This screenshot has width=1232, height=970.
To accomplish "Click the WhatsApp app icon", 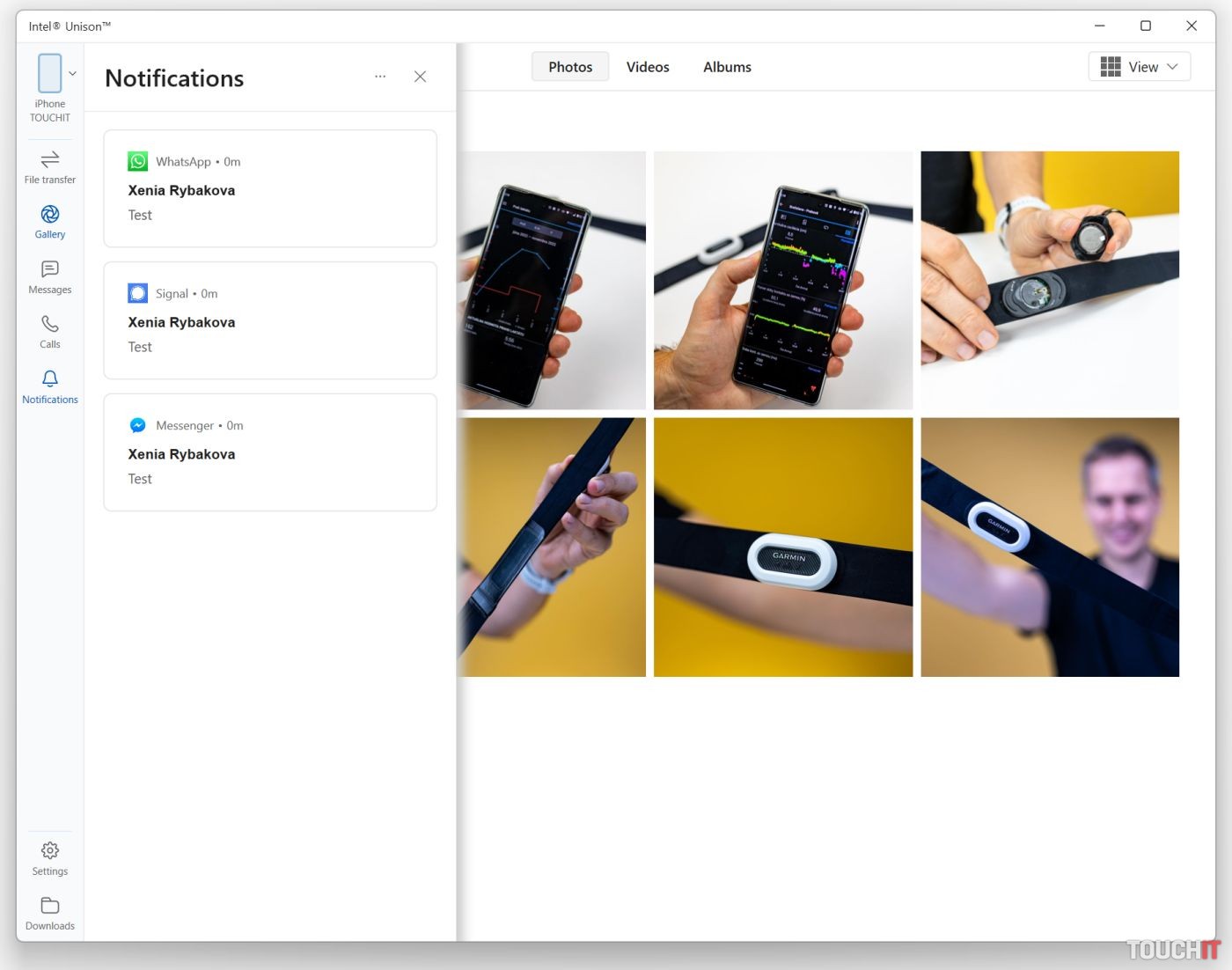I will pyautogui.click(x=138, y=161).
